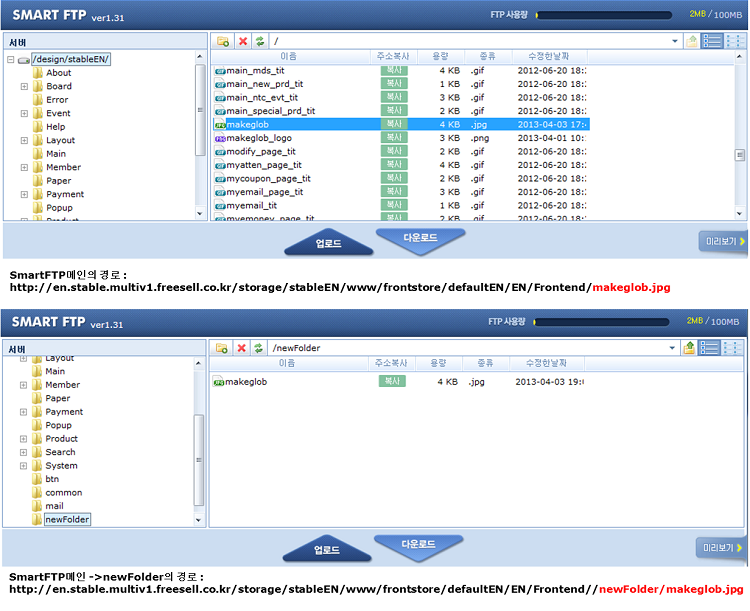This screenshot has height=611, width=750.
Task: Click the red X delete icon beside the /newFolder path
Action: (x=242, y=347)
